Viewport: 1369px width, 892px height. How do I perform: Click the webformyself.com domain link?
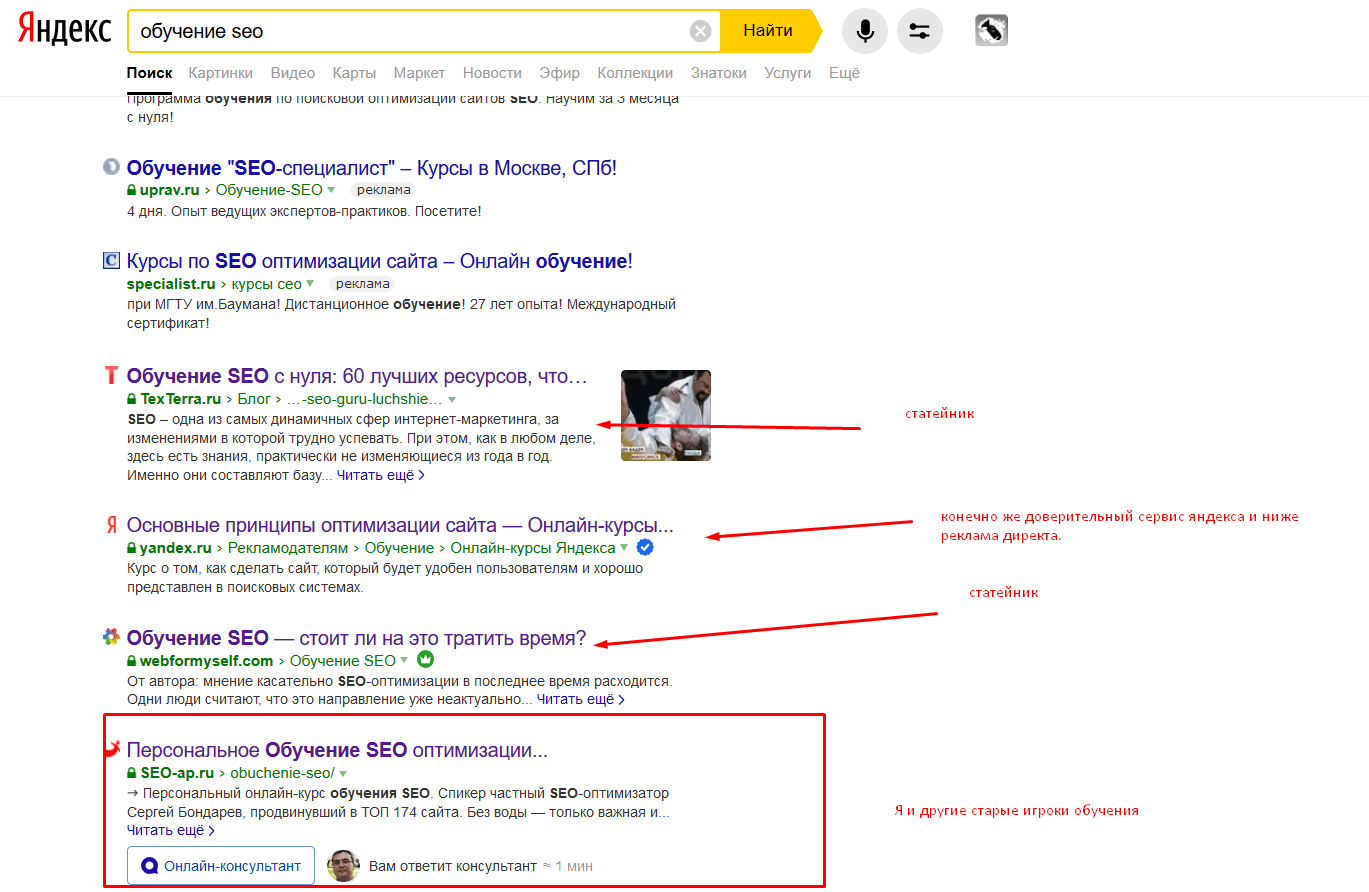(207, 661)
